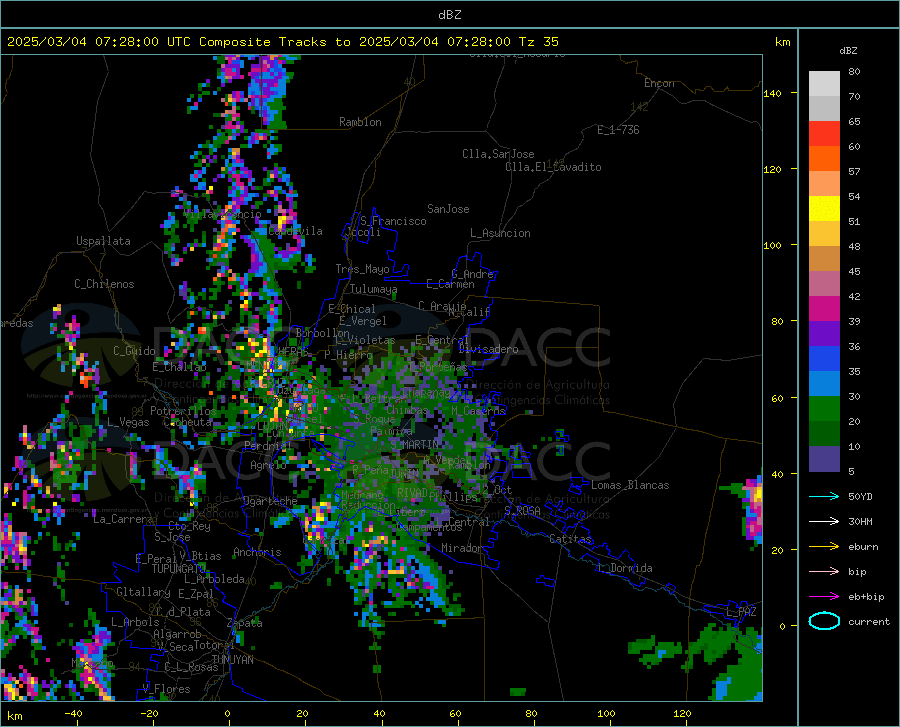Click the Potrerillos place label
The image size is (900, 727).
pos(183,411)
